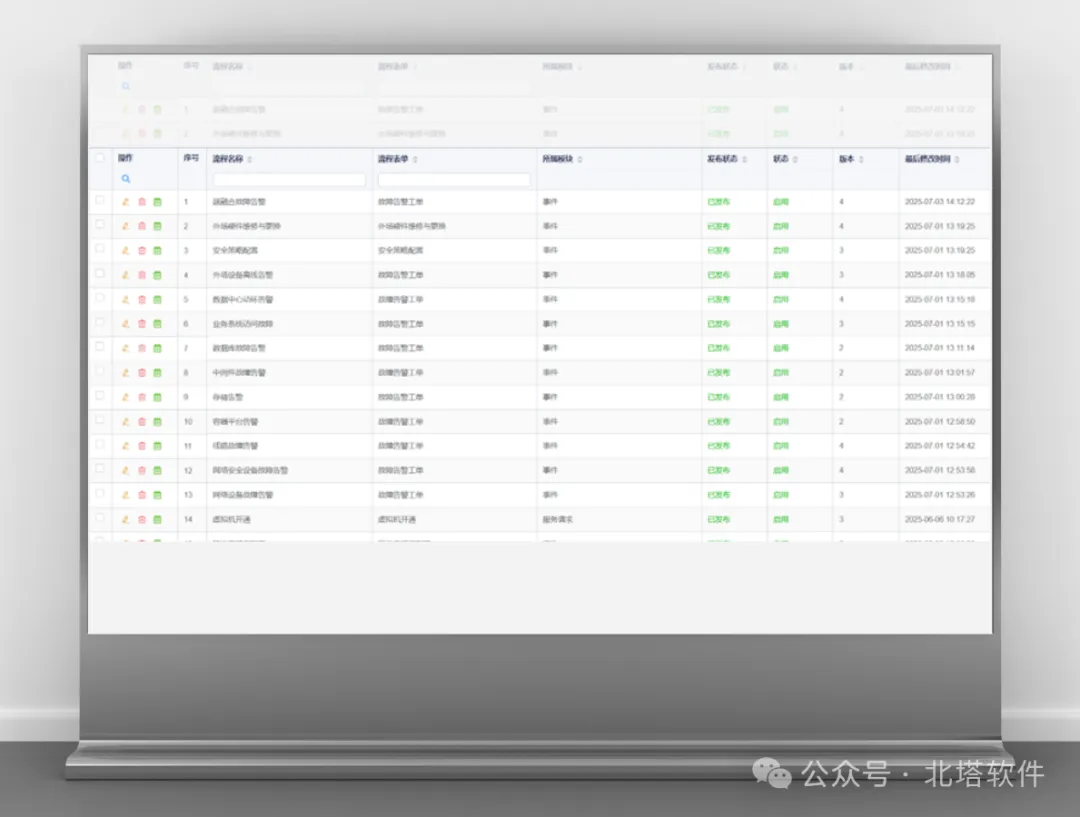1080x817 pixels.
Task: Edit the workflow in row 13
Action: click(125, 495)
